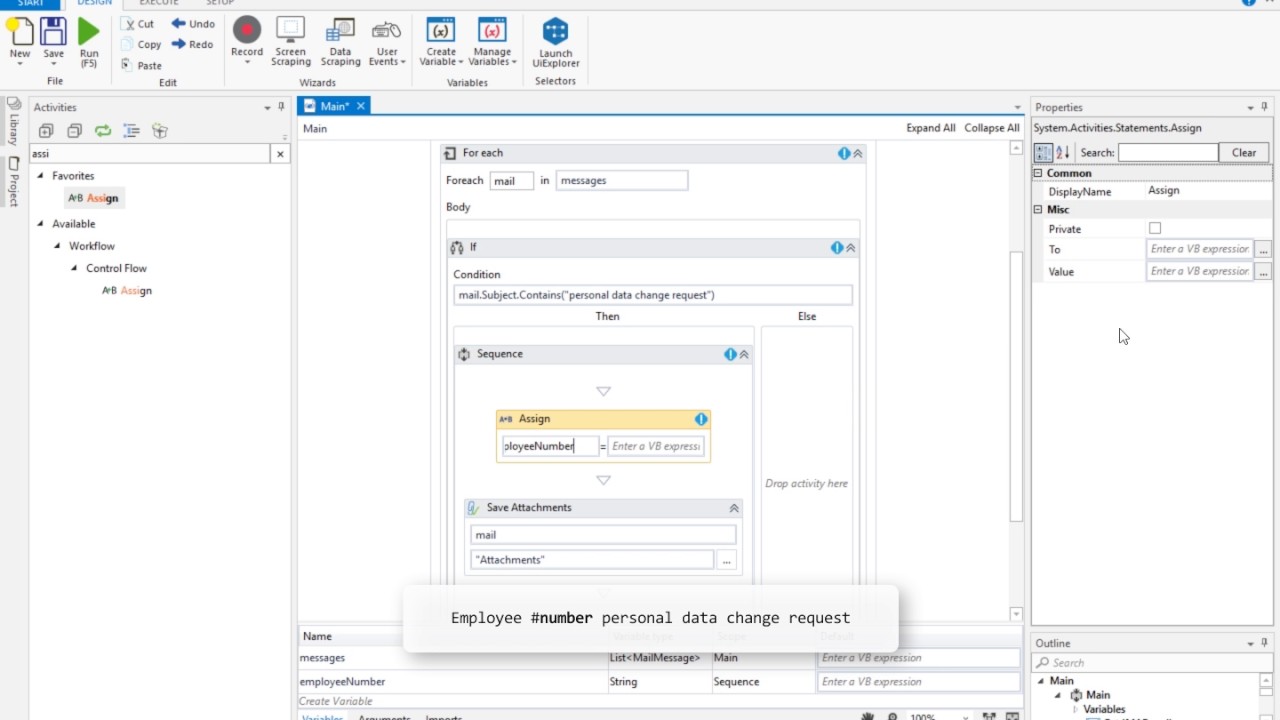Pin the Properties panel
1280x720 pixels.
[x=1265, y=107]
